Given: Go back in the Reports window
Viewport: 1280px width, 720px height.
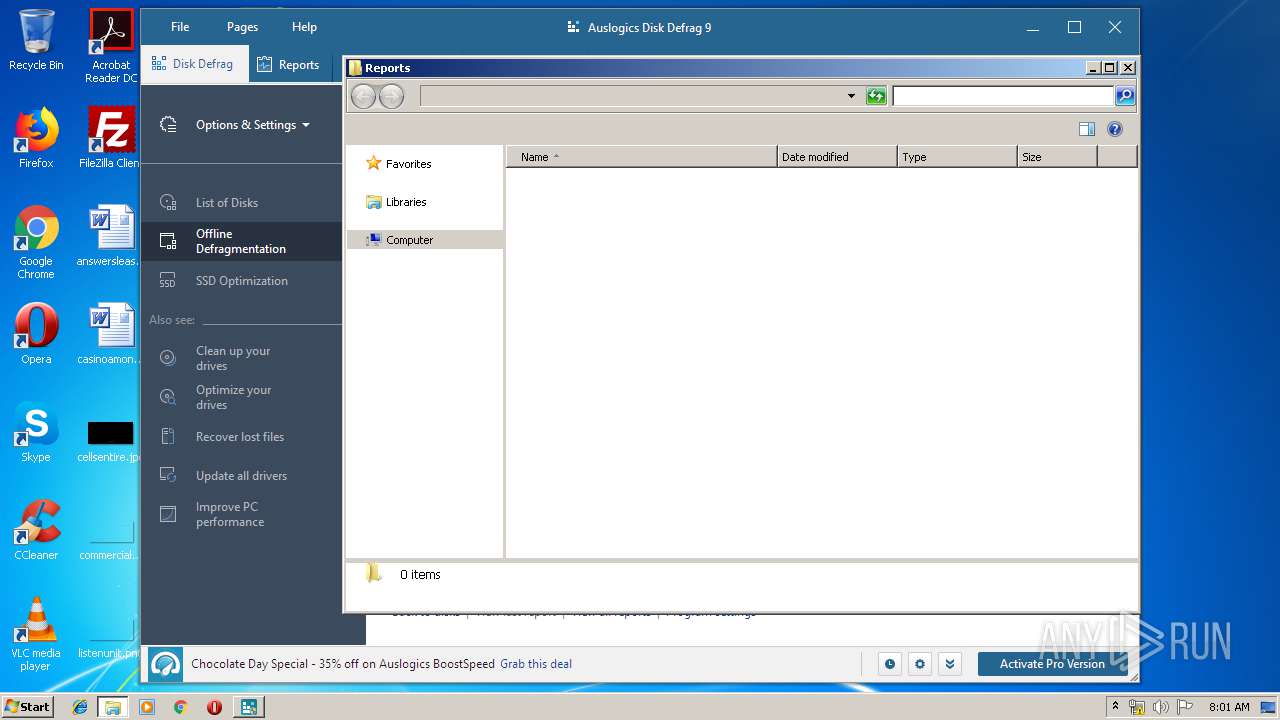Looking at the screenshot, I should pos(363,96).
